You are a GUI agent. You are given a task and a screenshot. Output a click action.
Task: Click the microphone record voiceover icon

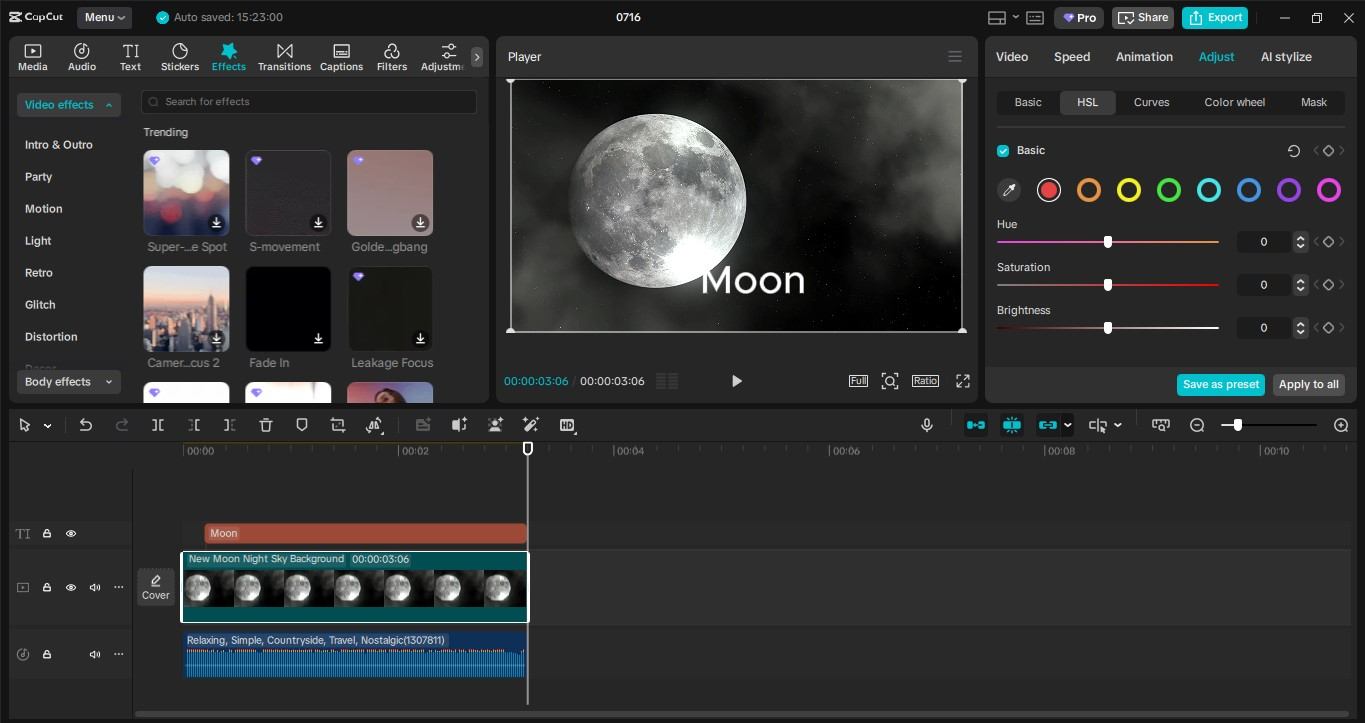927,425
